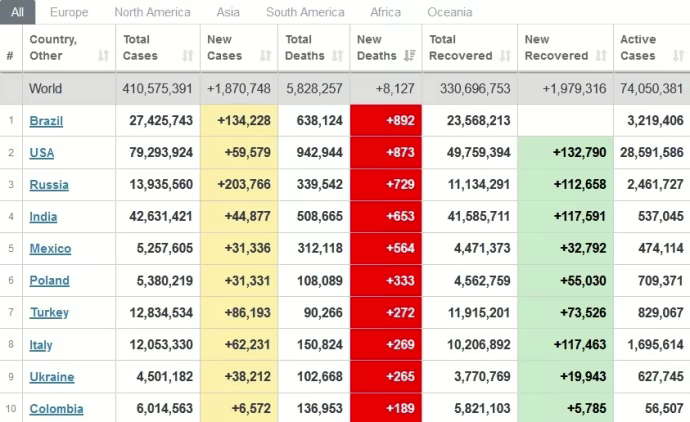Image resolution: width=690 pixels, height=422 pixels.
Task: Open the USA country link
Action: pos(42,153)
